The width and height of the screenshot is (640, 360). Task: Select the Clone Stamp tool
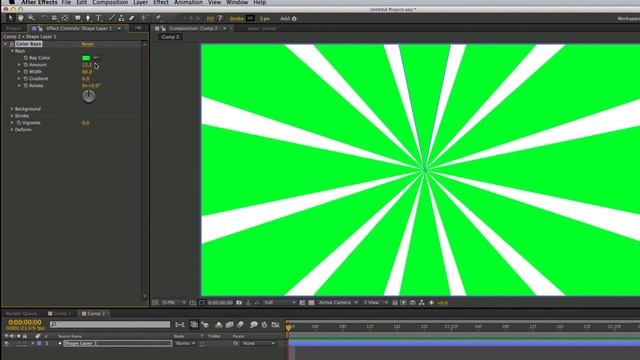121,18
